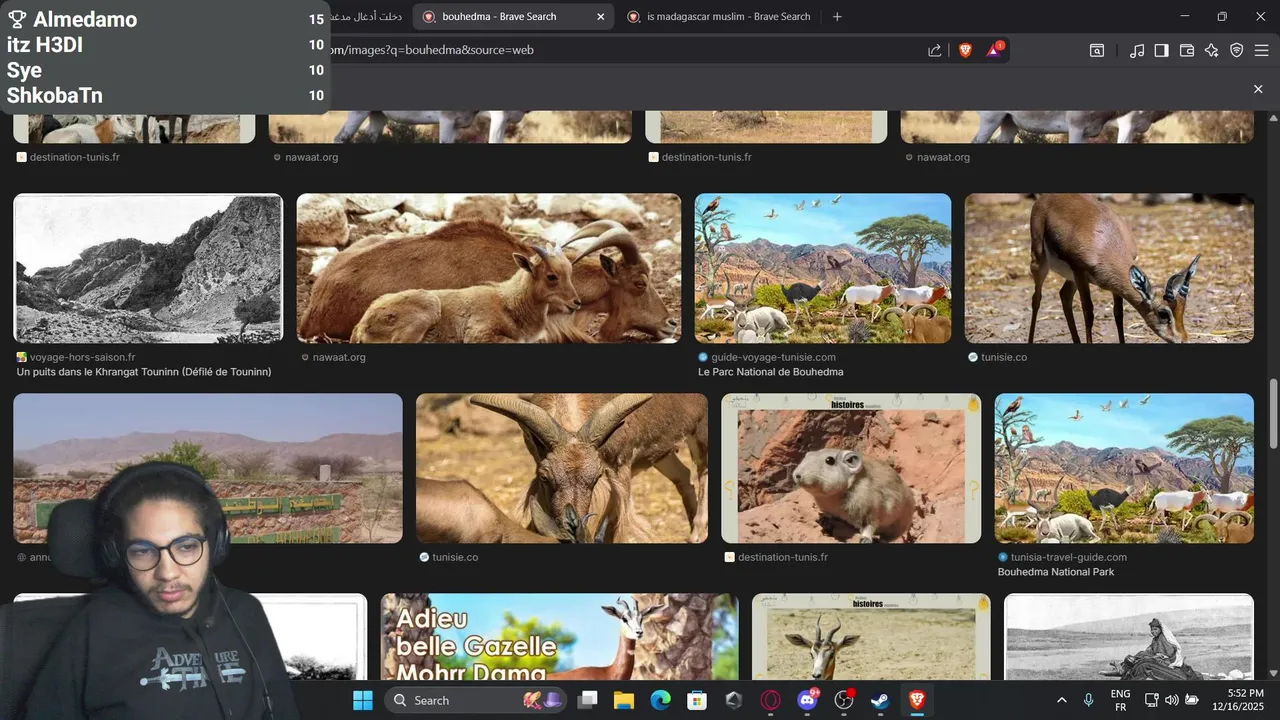The width and height of the screenshot is (1280, 720).
Task: Close the 'bouhedma - Brave Search' tab
Action: (600, 17)
